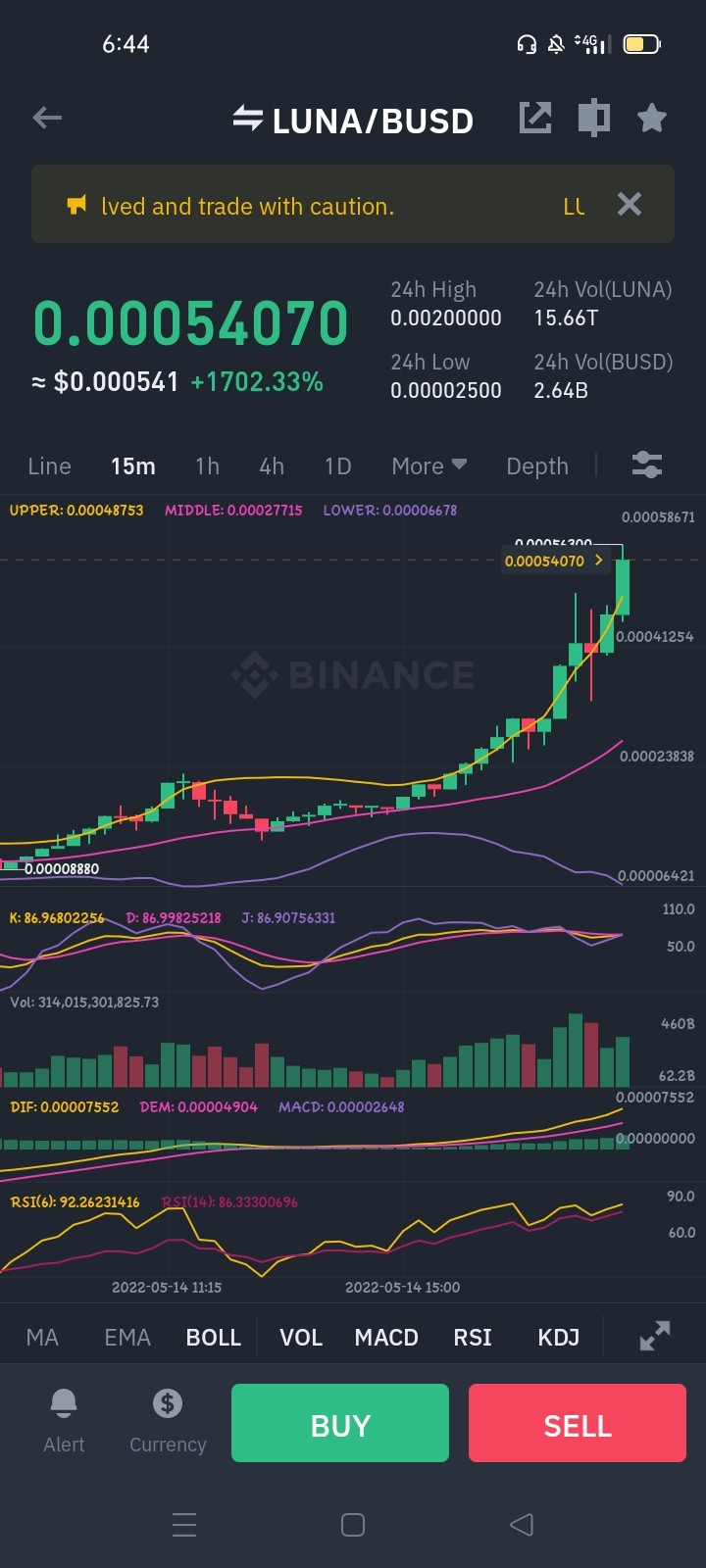Screen dimensions: 706x1568
Task: Tap the red SELL button
Action: pyautogui.click(x=578, y=1423)
